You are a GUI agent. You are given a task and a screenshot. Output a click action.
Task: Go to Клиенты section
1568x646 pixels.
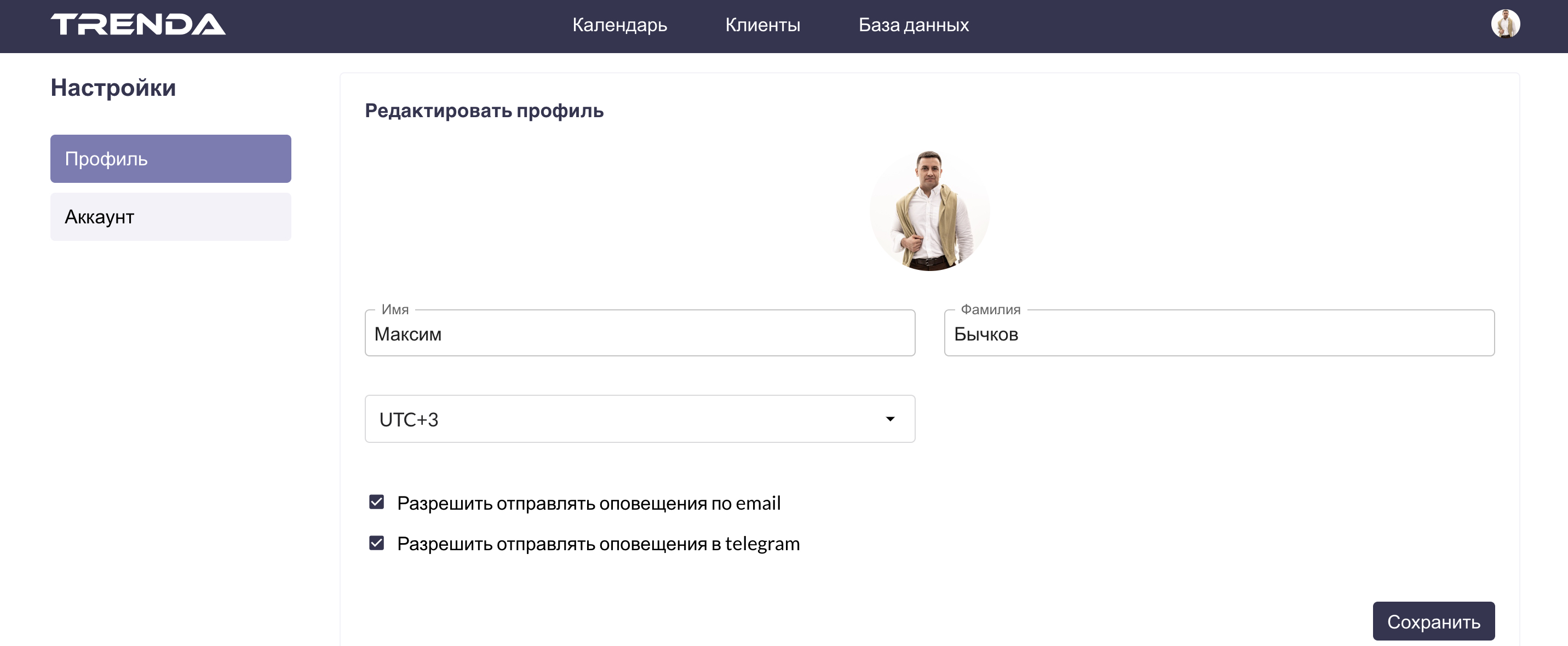click(x=762, y=25)
